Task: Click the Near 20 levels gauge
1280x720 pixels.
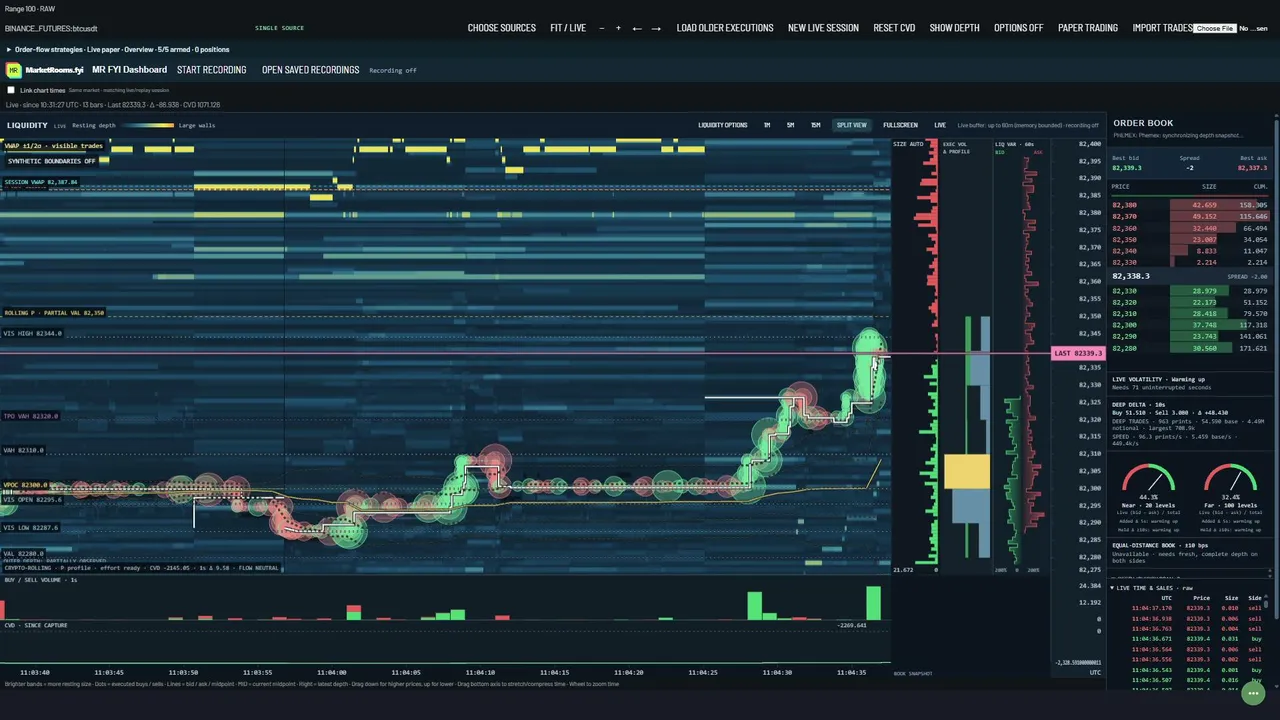Action: click(1148, 480)
